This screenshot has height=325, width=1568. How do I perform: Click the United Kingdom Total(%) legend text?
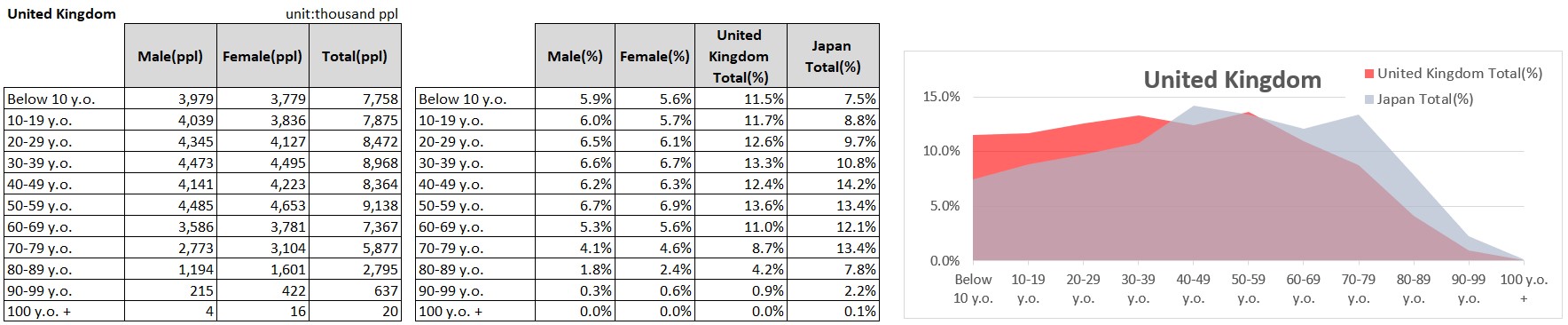coord(1460,74)
